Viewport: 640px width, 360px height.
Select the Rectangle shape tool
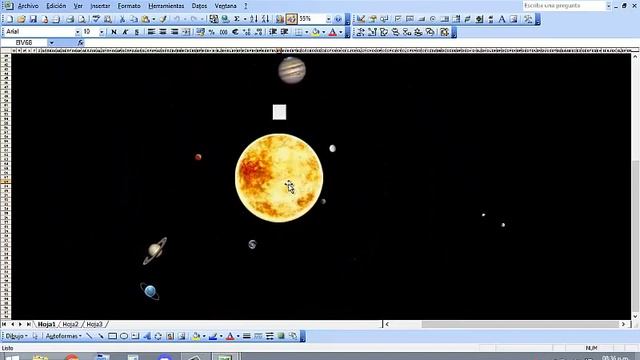112,336
